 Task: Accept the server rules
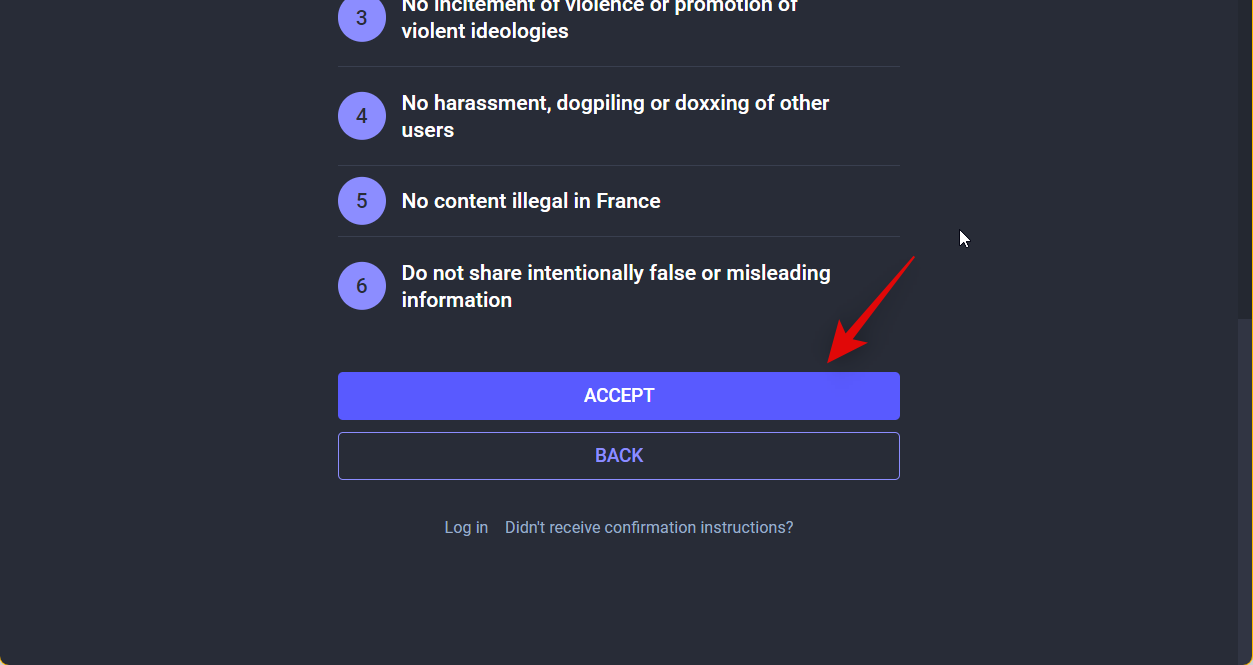618,396
